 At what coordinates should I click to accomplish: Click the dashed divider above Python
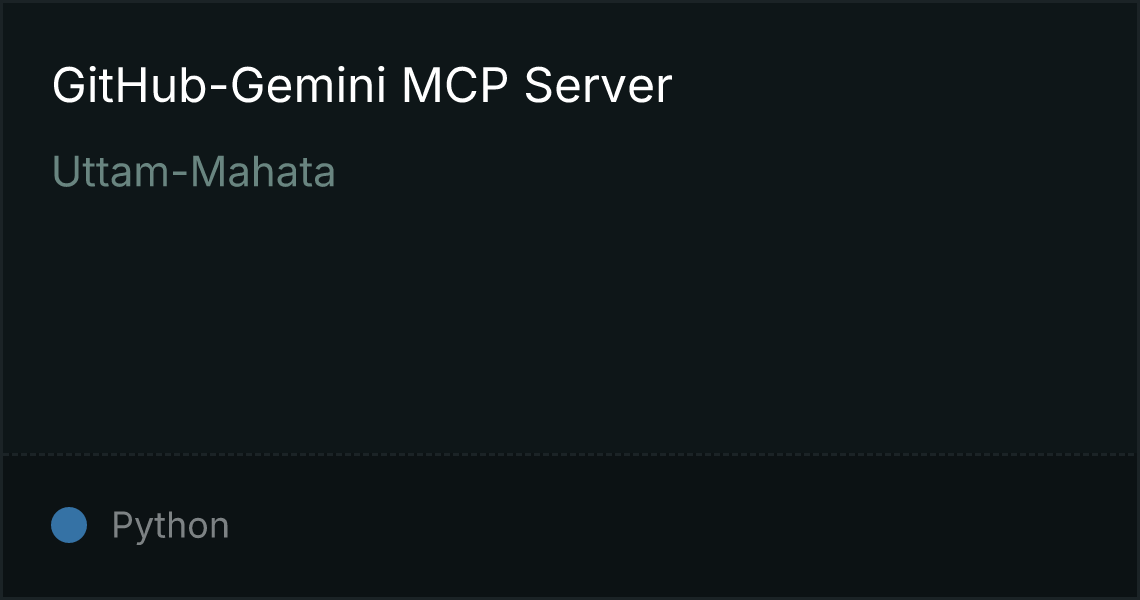click(x=570, y=455)
